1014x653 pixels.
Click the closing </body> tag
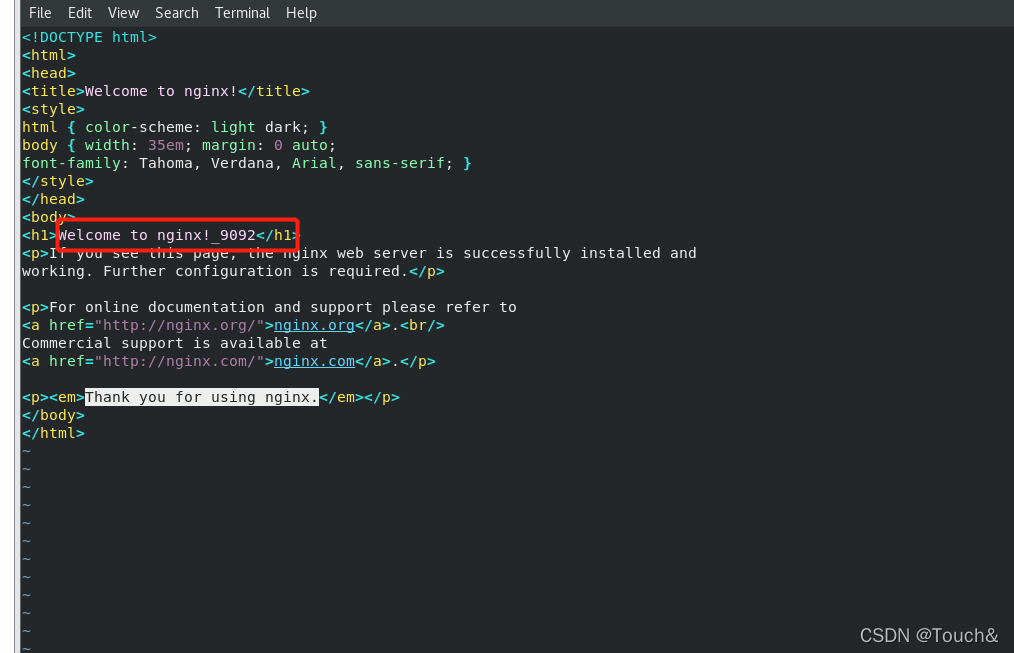click(53, 415)
